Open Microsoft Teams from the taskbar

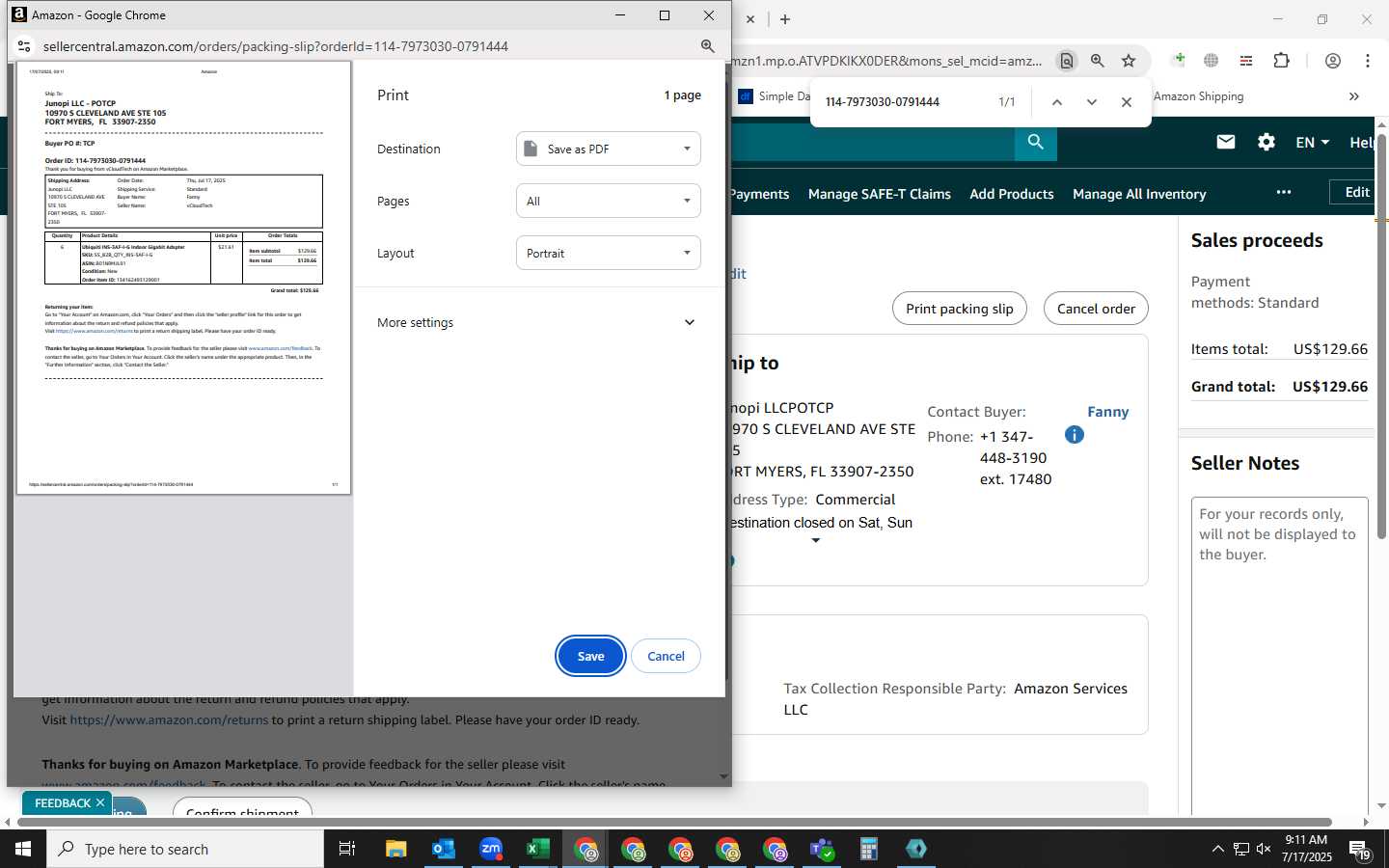tap(822, 849)
